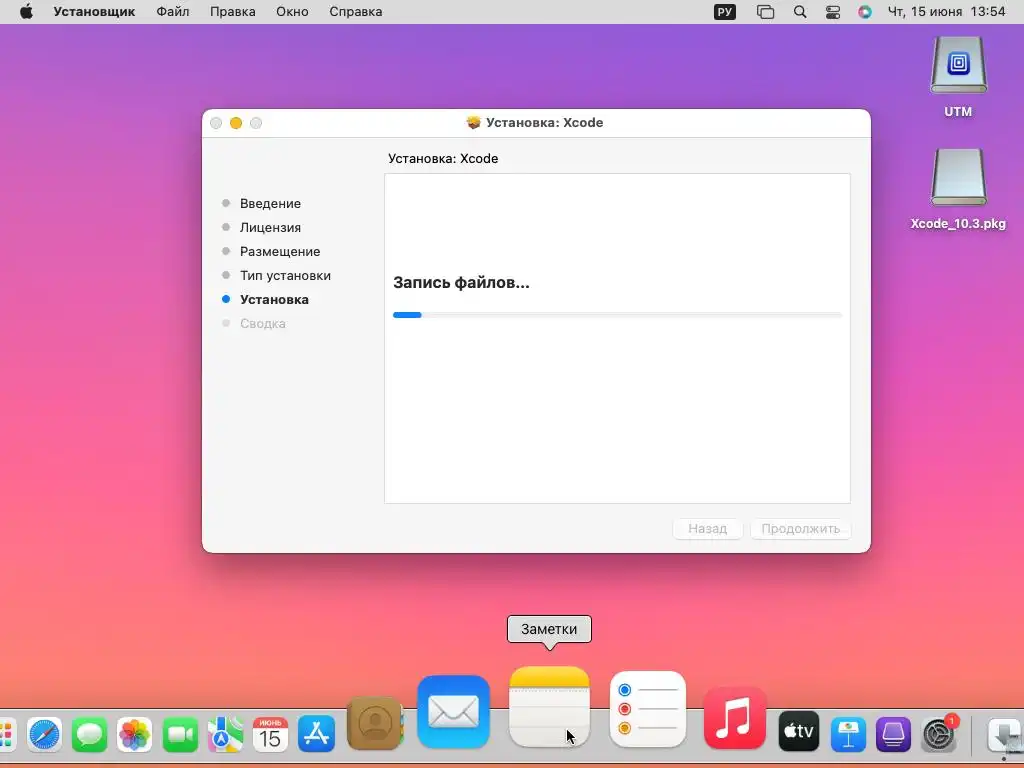Open Установщик application menu

point(94,12)
